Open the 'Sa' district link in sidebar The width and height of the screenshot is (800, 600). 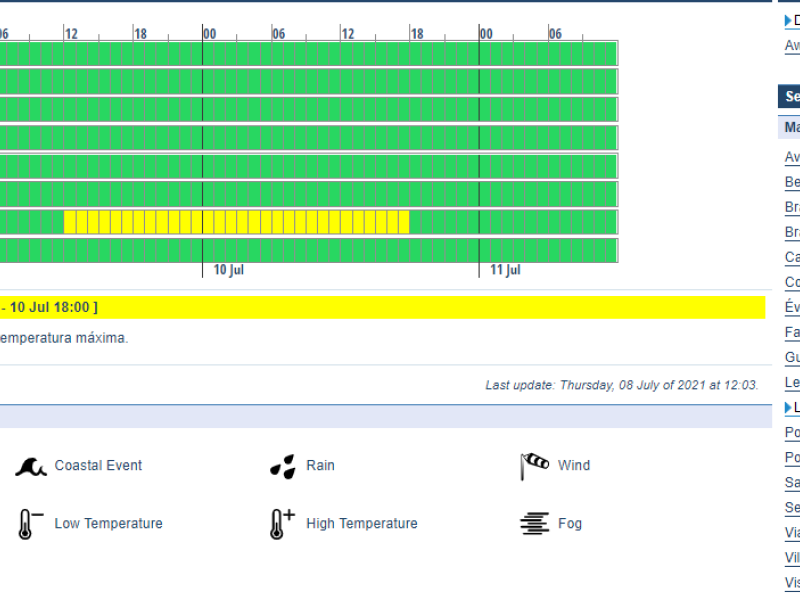pyautogui.click(x=792, y=483)
